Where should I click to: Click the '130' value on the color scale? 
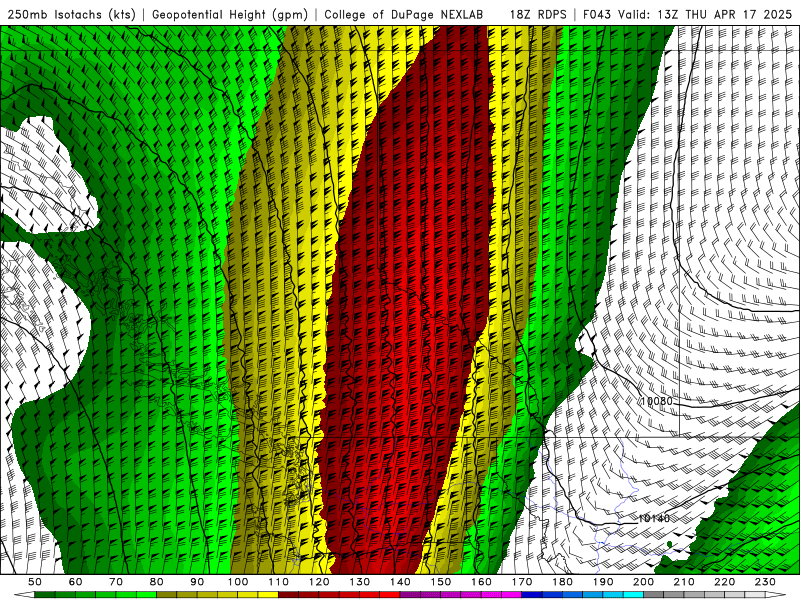[360, 582]
